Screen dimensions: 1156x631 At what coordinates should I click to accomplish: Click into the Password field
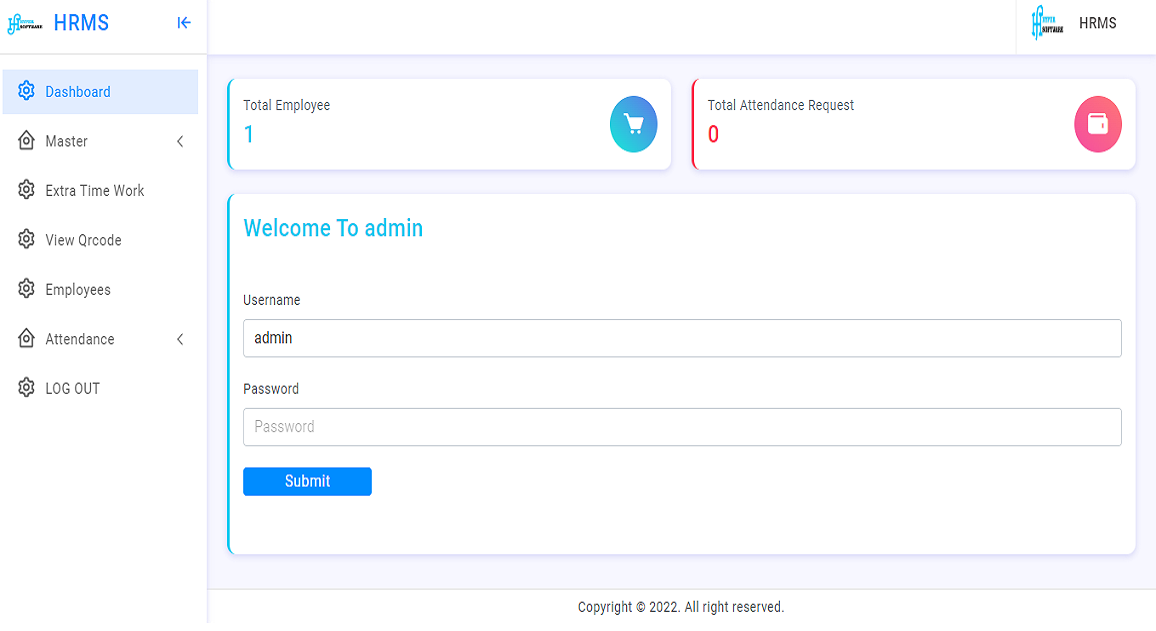(x=682, y=427)
